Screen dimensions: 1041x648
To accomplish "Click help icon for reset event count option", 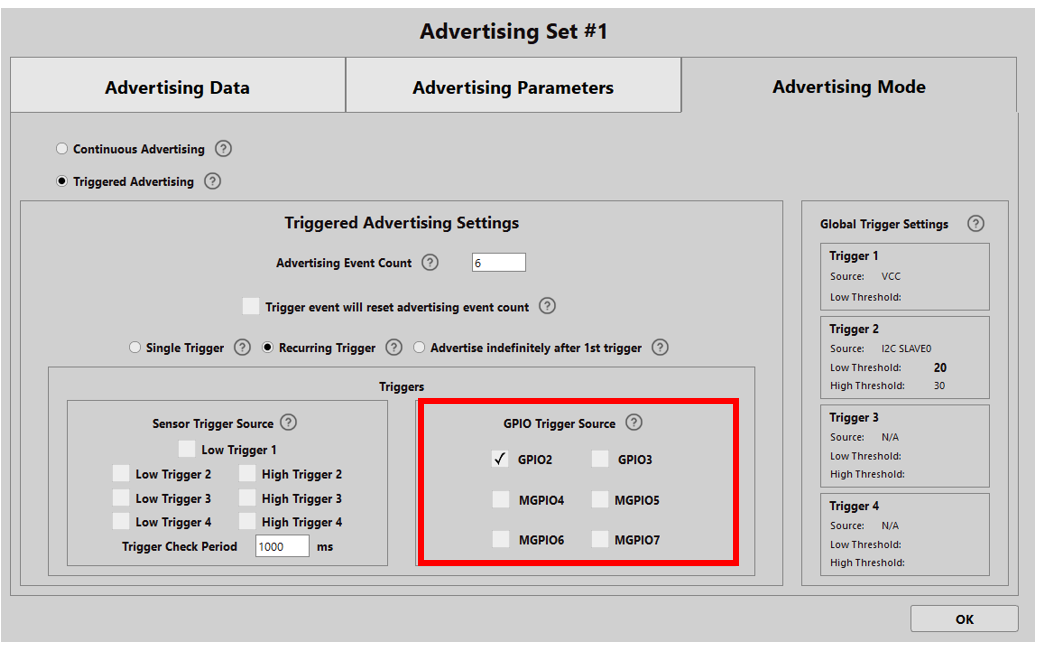I will pyautogui.click(x=547, y=307).
